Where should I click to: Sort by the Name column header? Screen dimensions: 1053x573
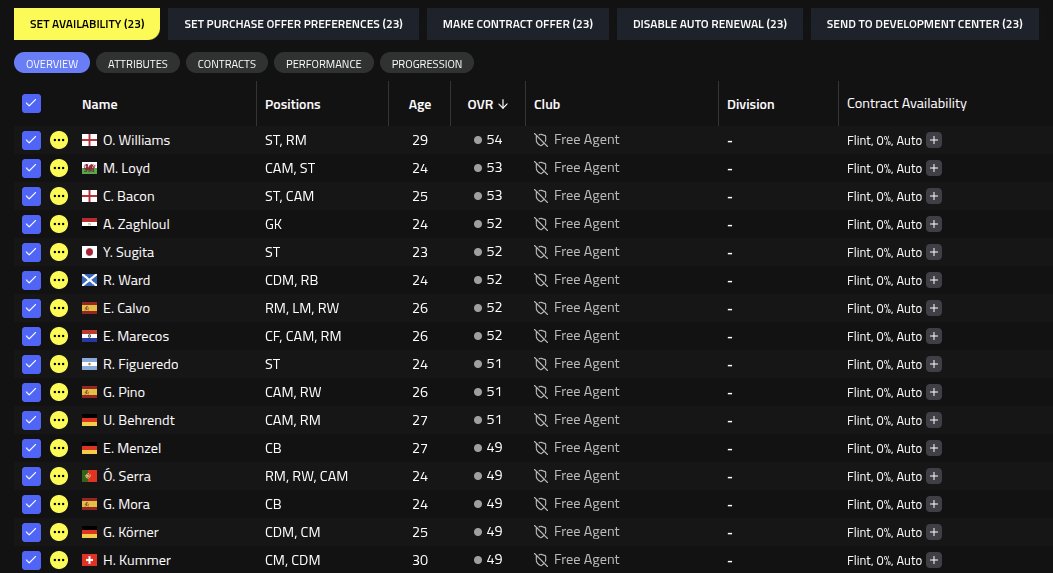(99, 104)
